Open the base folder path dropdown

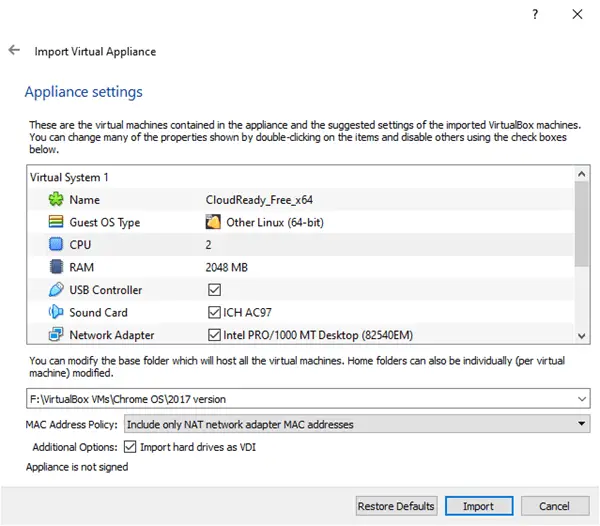click(x=582, y=399)
